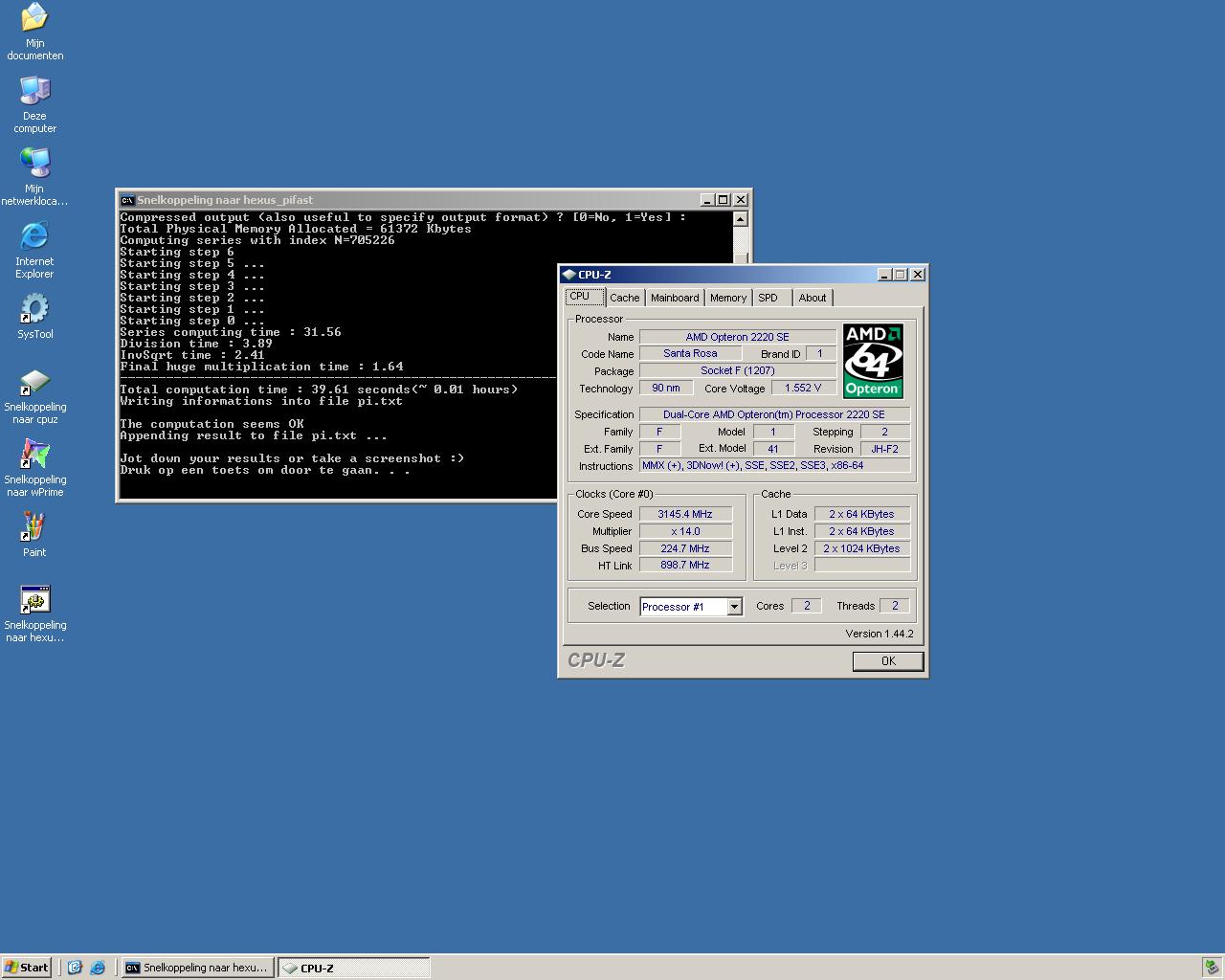Maximize the hexus_pifast console window
The width and height of the screenshot is (1225, 980).
click(x=724, y=200)
